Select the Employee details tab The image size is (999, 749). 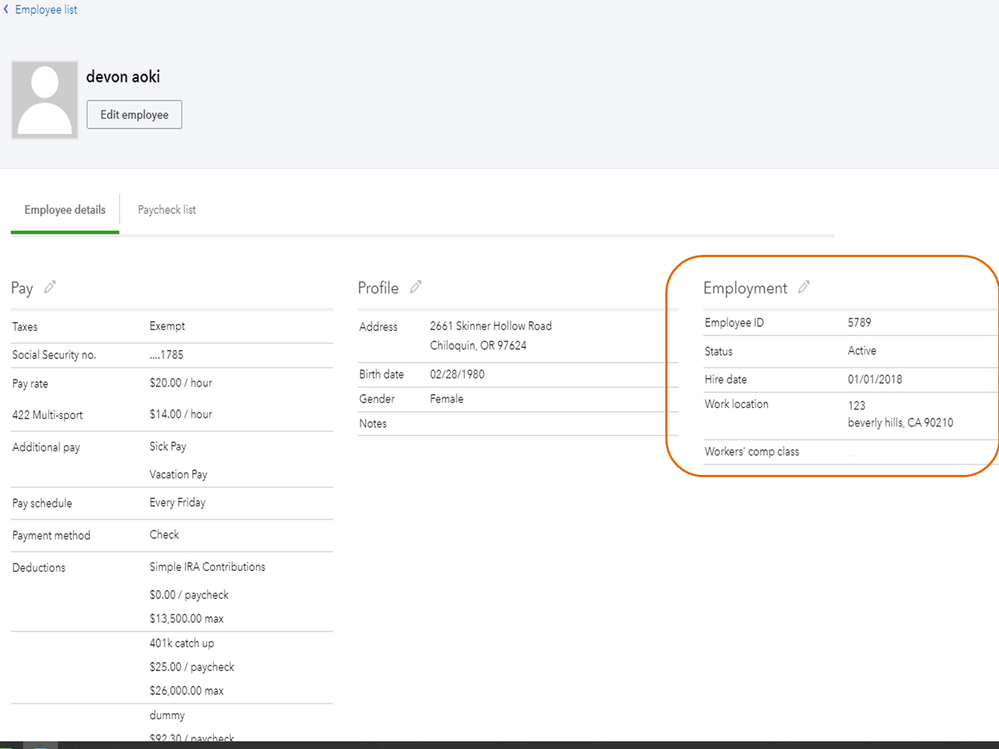pos(65,210)
